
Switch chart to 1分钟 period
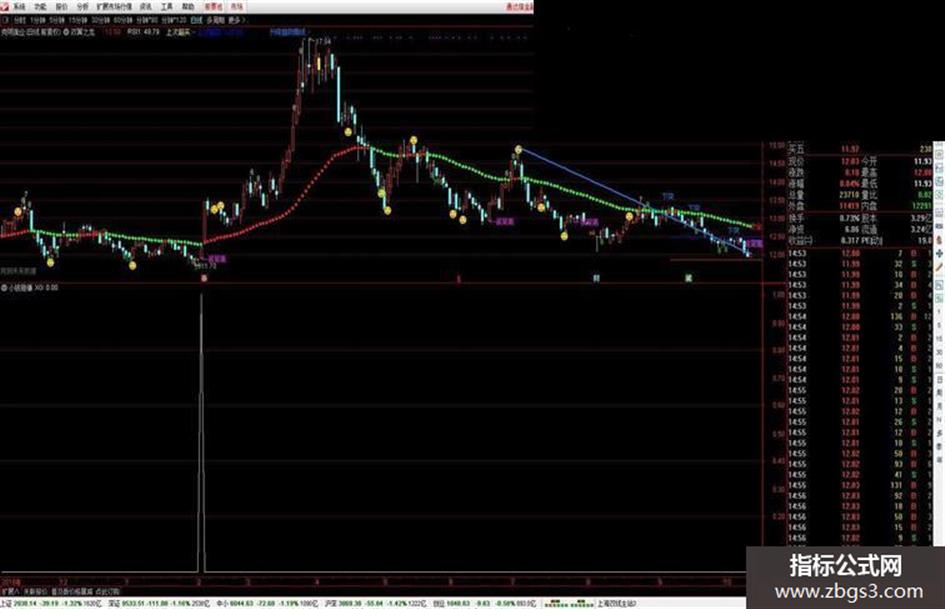(x=37, y=20)
